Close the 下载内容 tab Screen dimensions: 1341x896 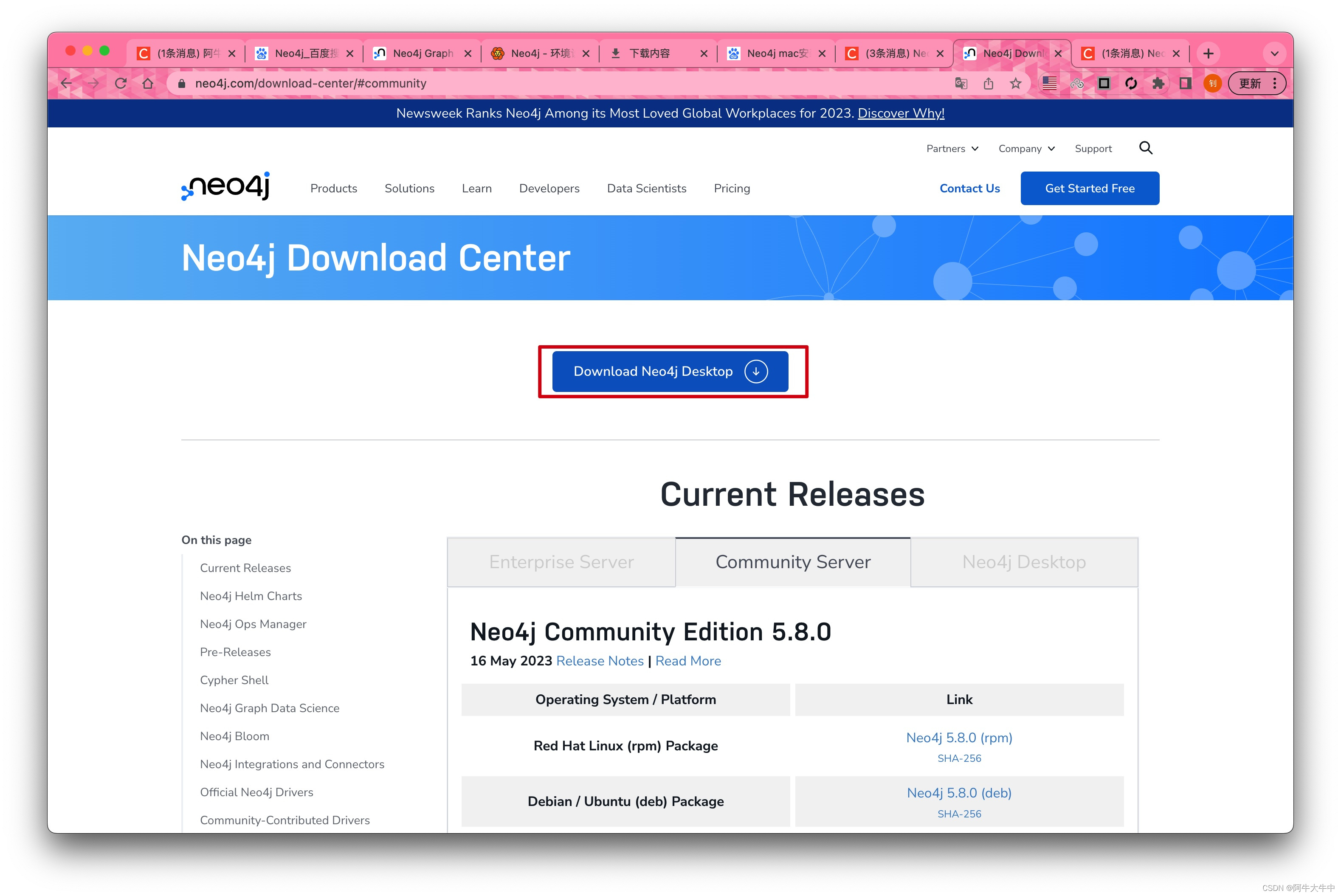tap(704, 53)
